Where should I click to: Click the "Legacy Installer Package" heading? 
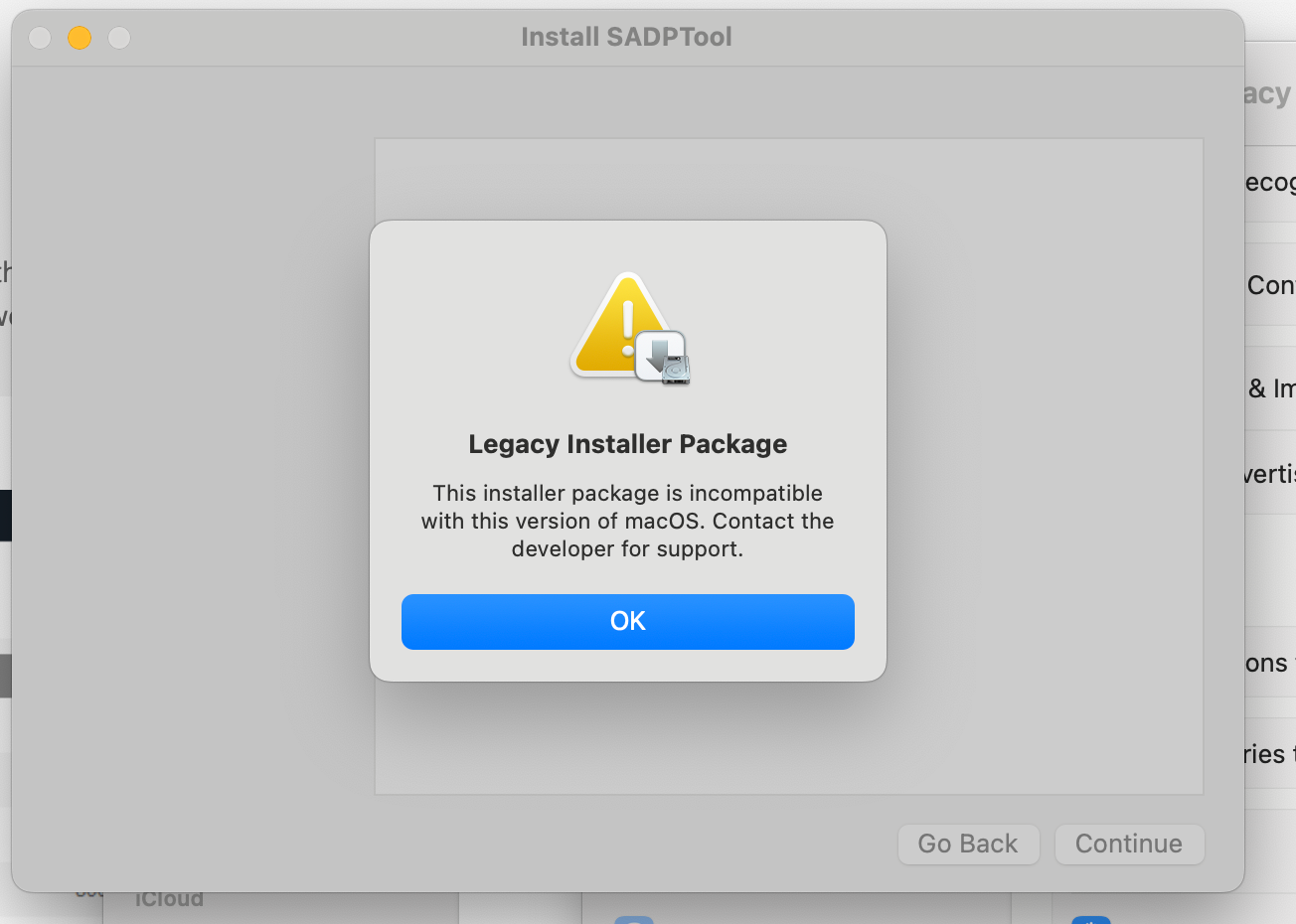click(x=627, y=444)
